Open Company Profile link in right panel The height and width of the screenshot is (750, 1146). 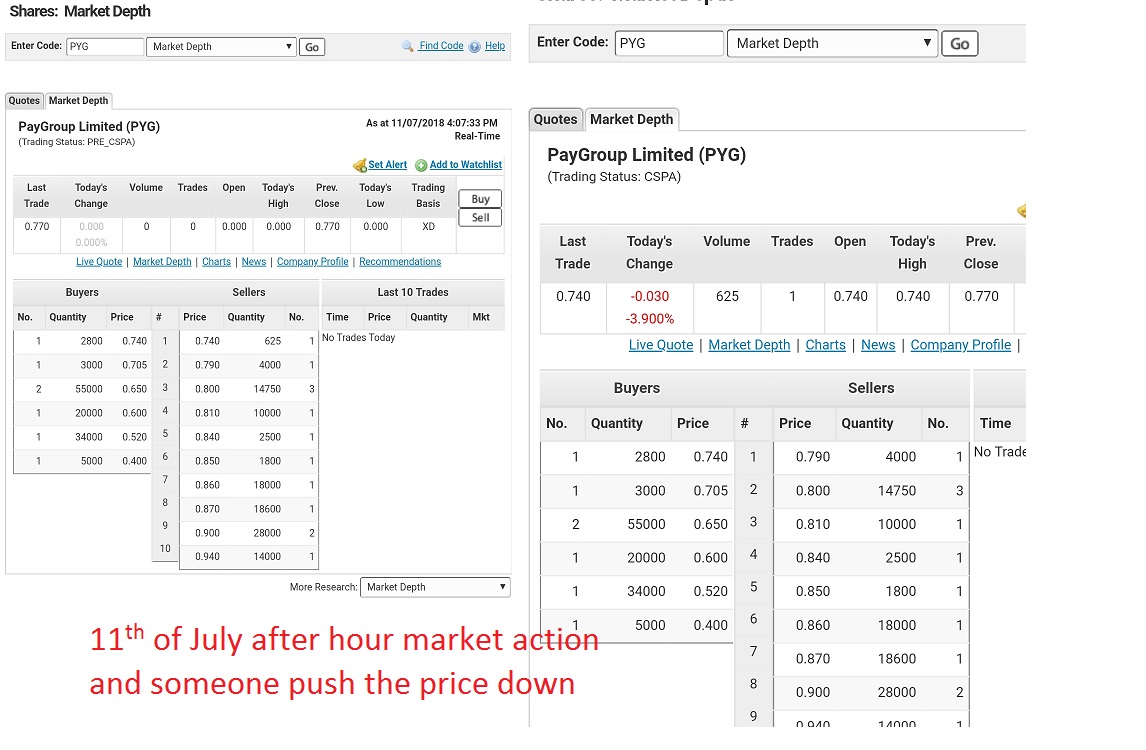tap(960, 345)
